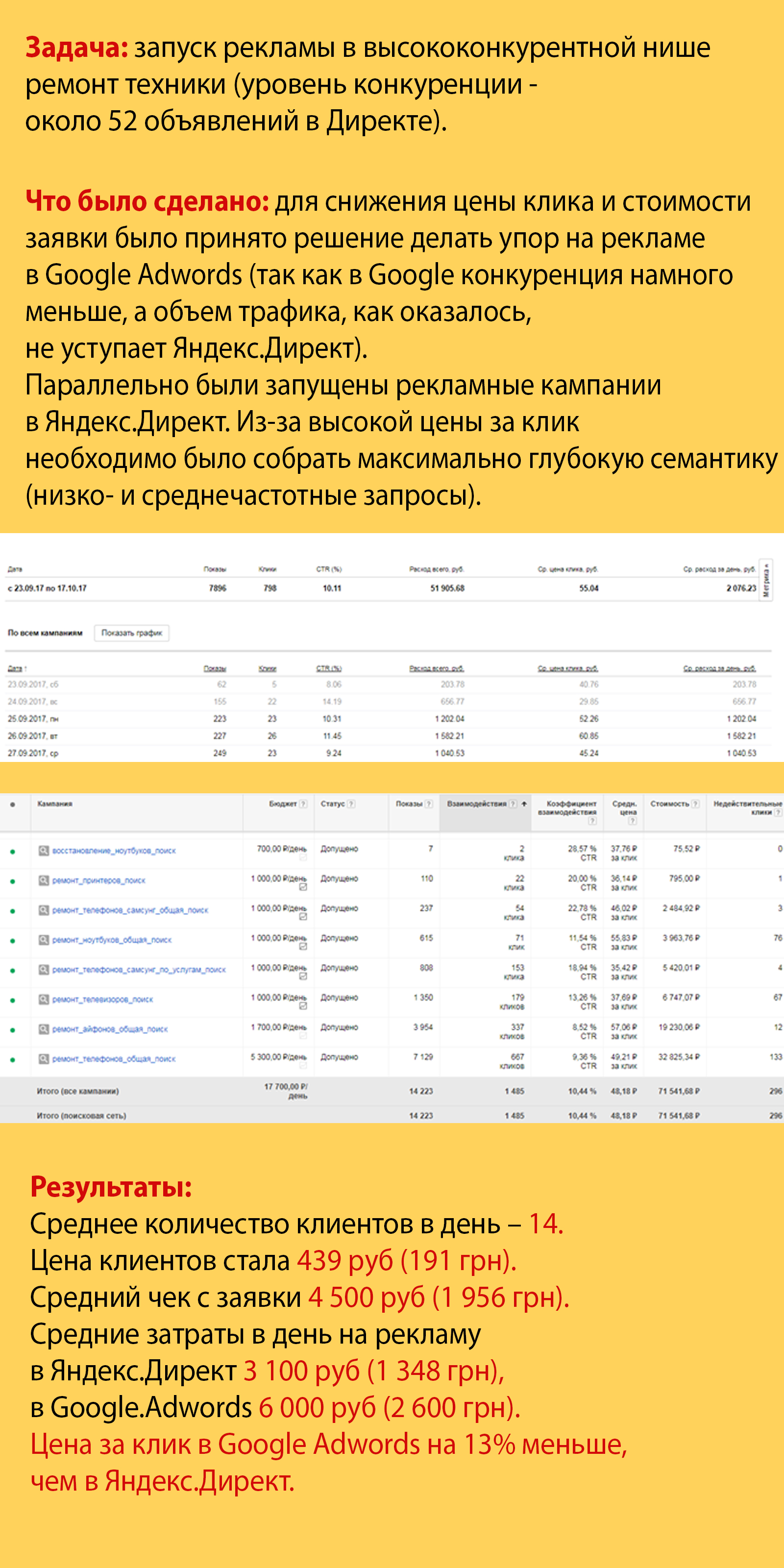Screen dimensions: 784x1568
Task: Click green status dot for ремонт_ноутбуков_общая_поиск
Action: click(12, 941)
